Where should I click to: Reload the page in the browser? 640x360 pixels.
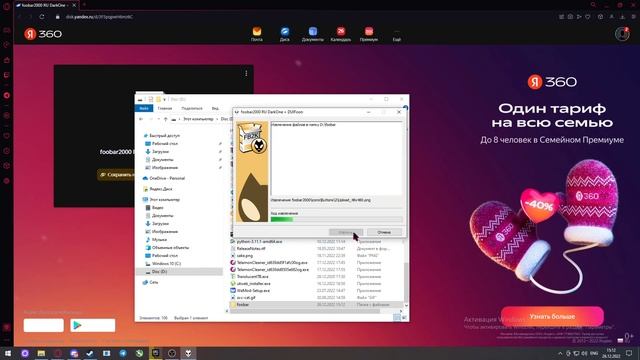point(42,17)
